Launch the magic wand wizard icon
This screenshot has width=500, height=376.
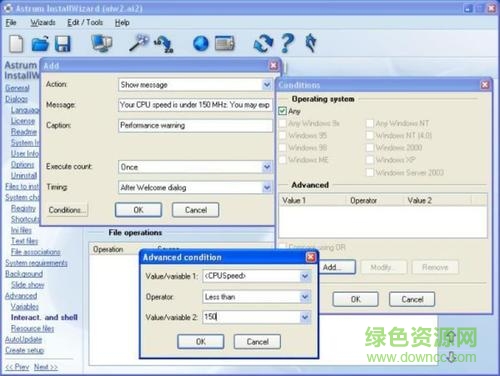[138, 43]
